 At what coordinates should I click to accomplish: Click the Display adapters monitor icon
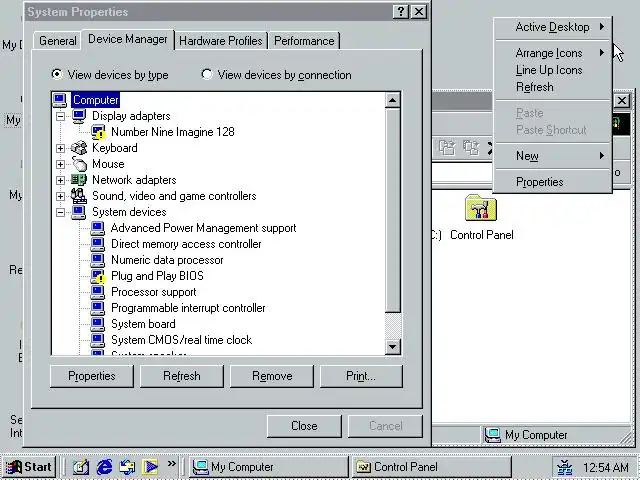coord(79,116)
